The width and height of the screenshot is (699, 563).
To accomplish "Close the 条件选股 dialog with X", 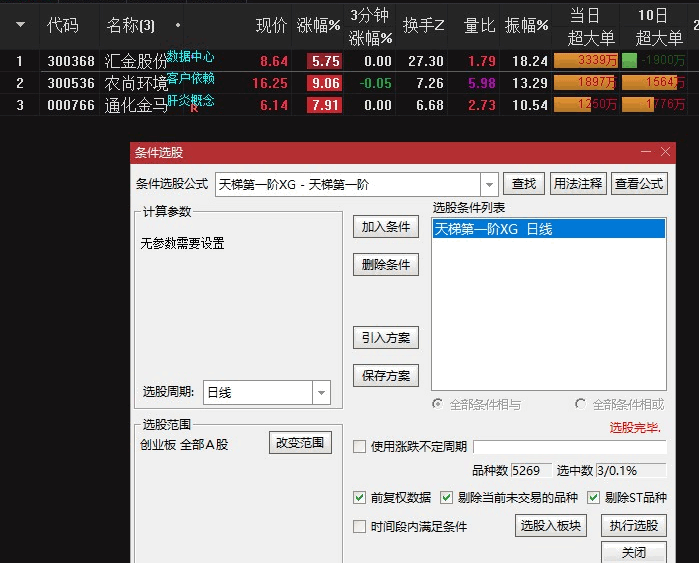I will (x=666, y=152).
